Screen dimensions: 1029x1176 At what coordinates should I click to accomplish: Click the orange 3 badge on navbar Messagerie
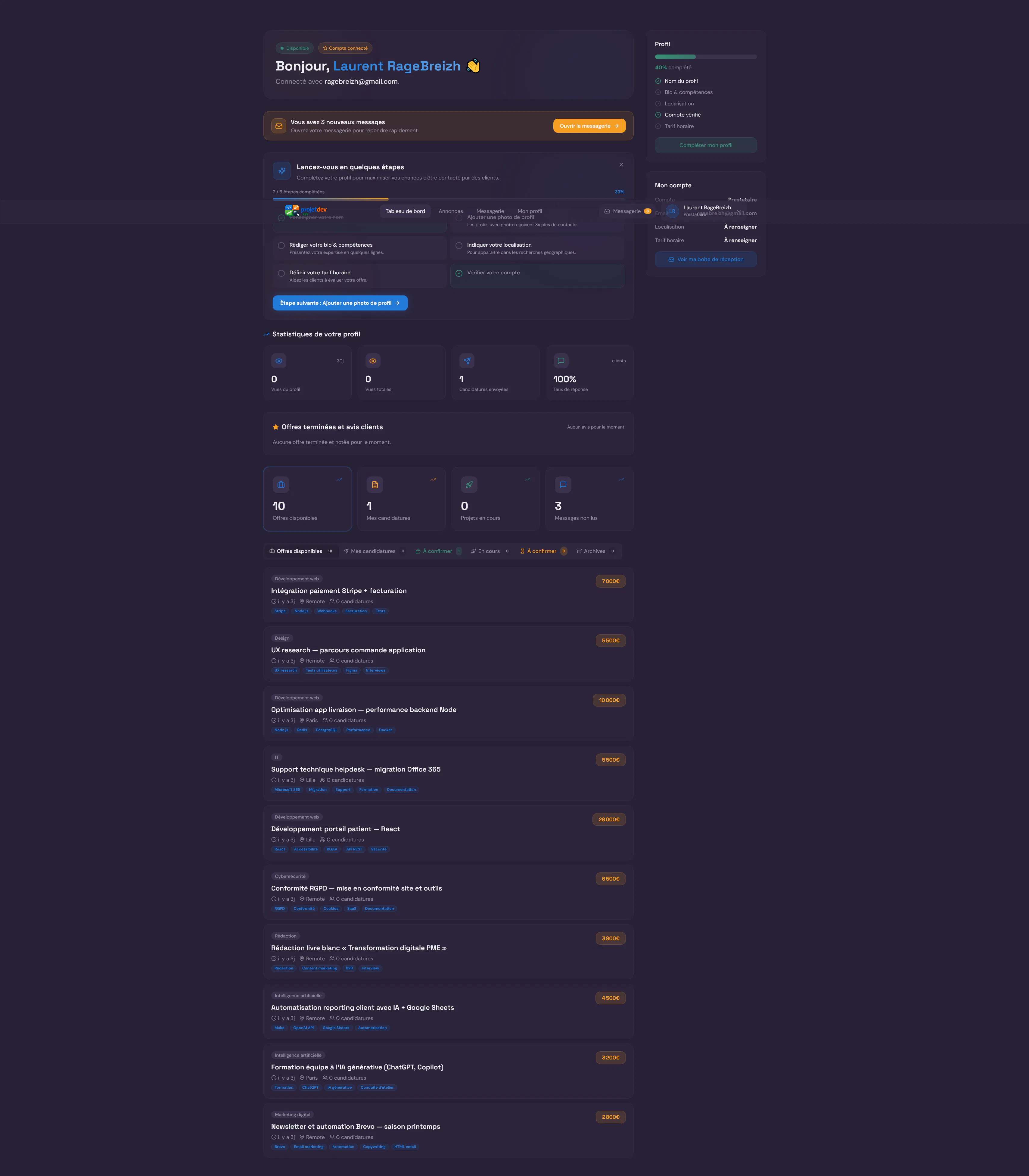click(x=648, y=211)
